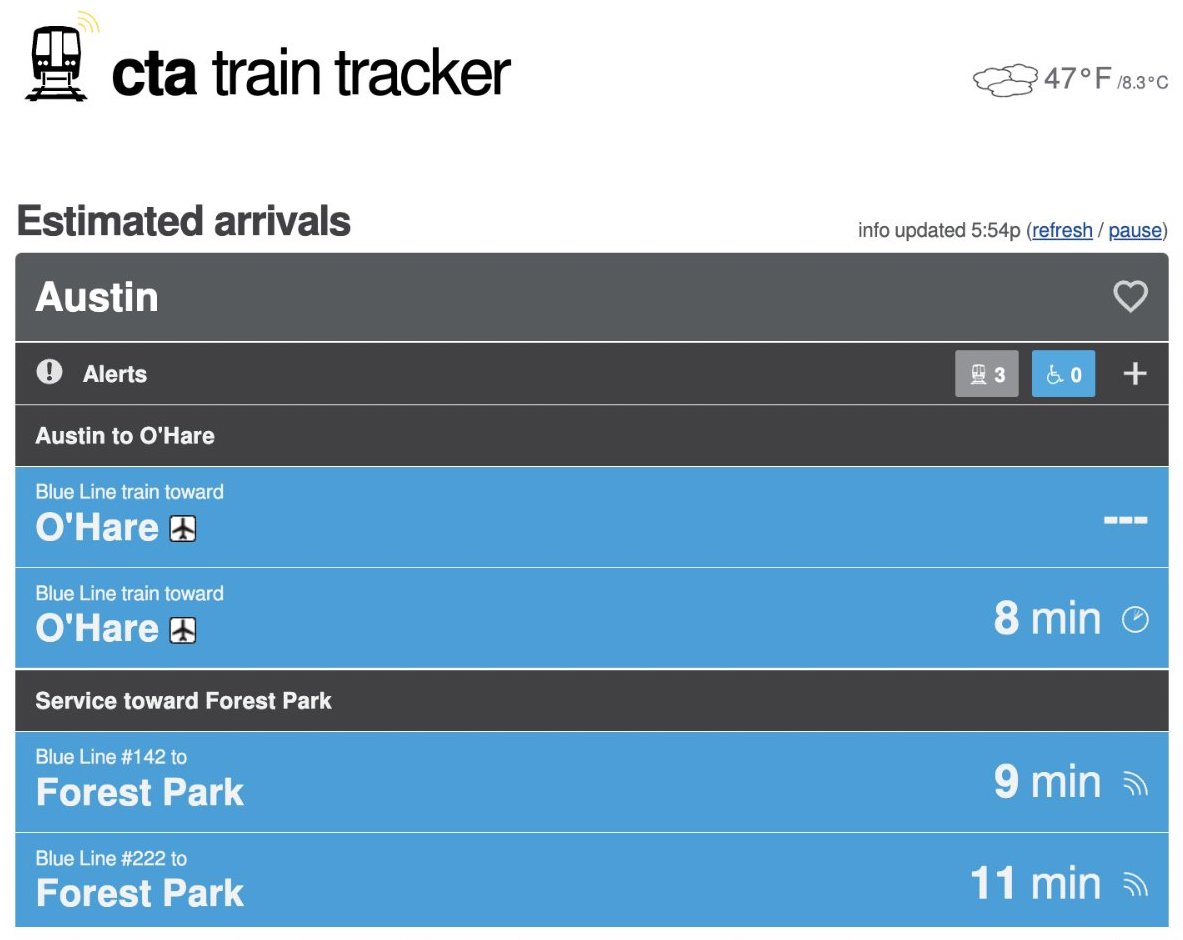
Task: Select Blue Line #142 to Forest Park
Action: tap(592, 782)
